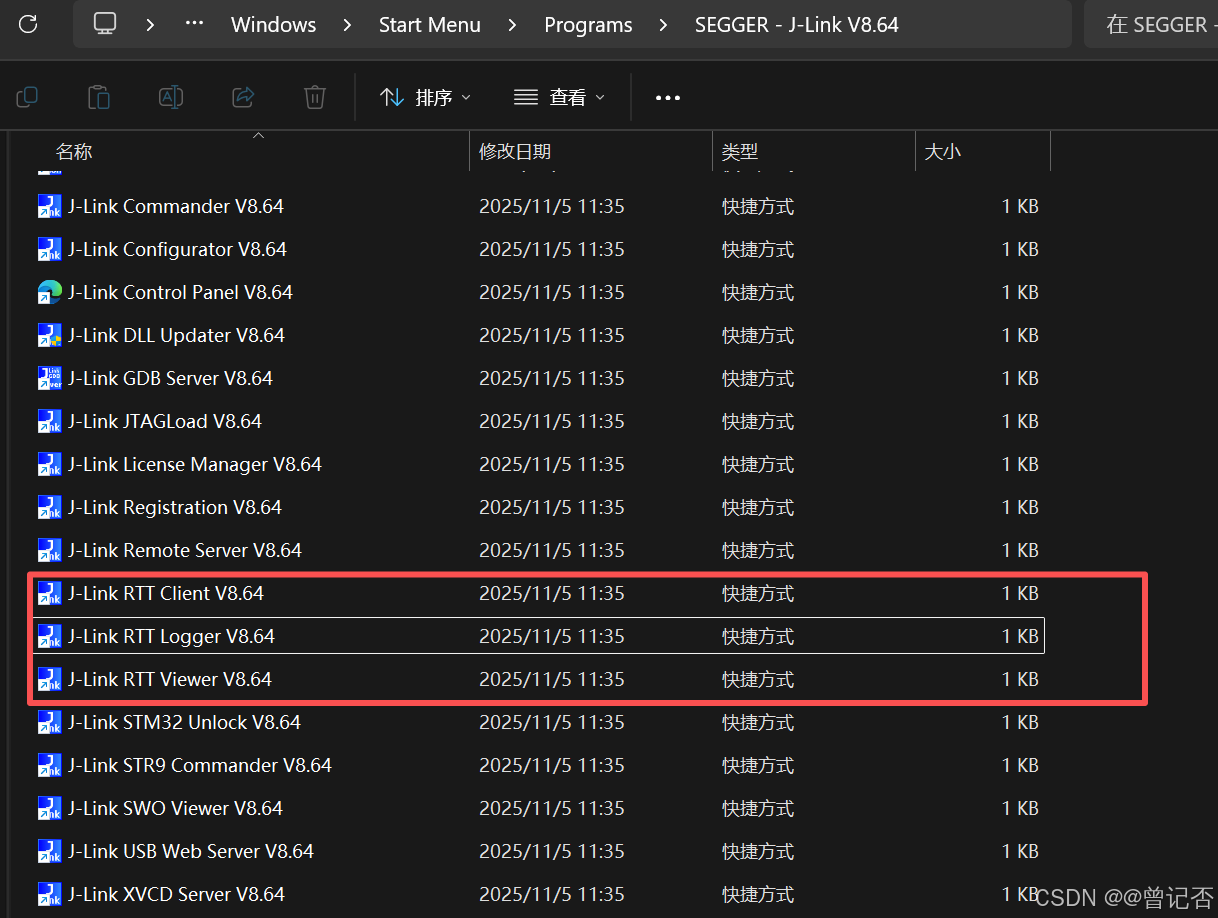Click the delete trash icon in the toolbar
Viewport: 1218px width, 918px height.
pos(315,97)
